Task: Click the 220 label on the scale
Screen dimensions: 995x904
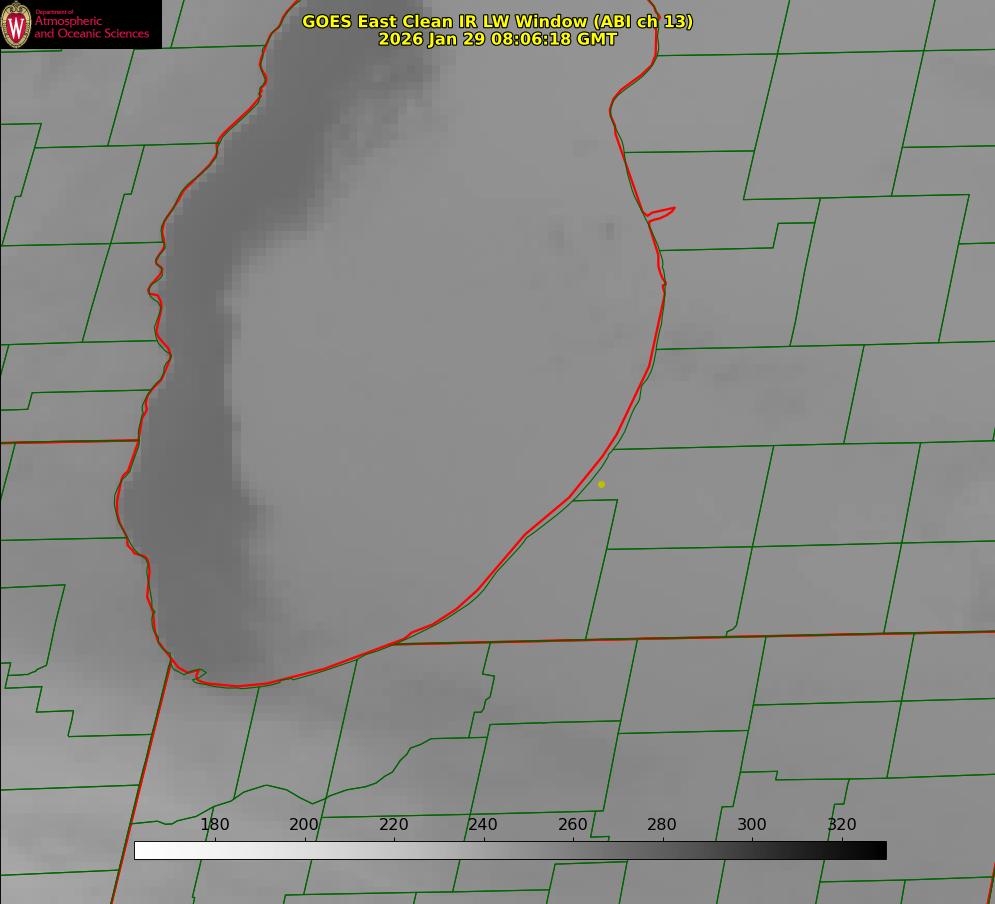Action: (394, 825)
